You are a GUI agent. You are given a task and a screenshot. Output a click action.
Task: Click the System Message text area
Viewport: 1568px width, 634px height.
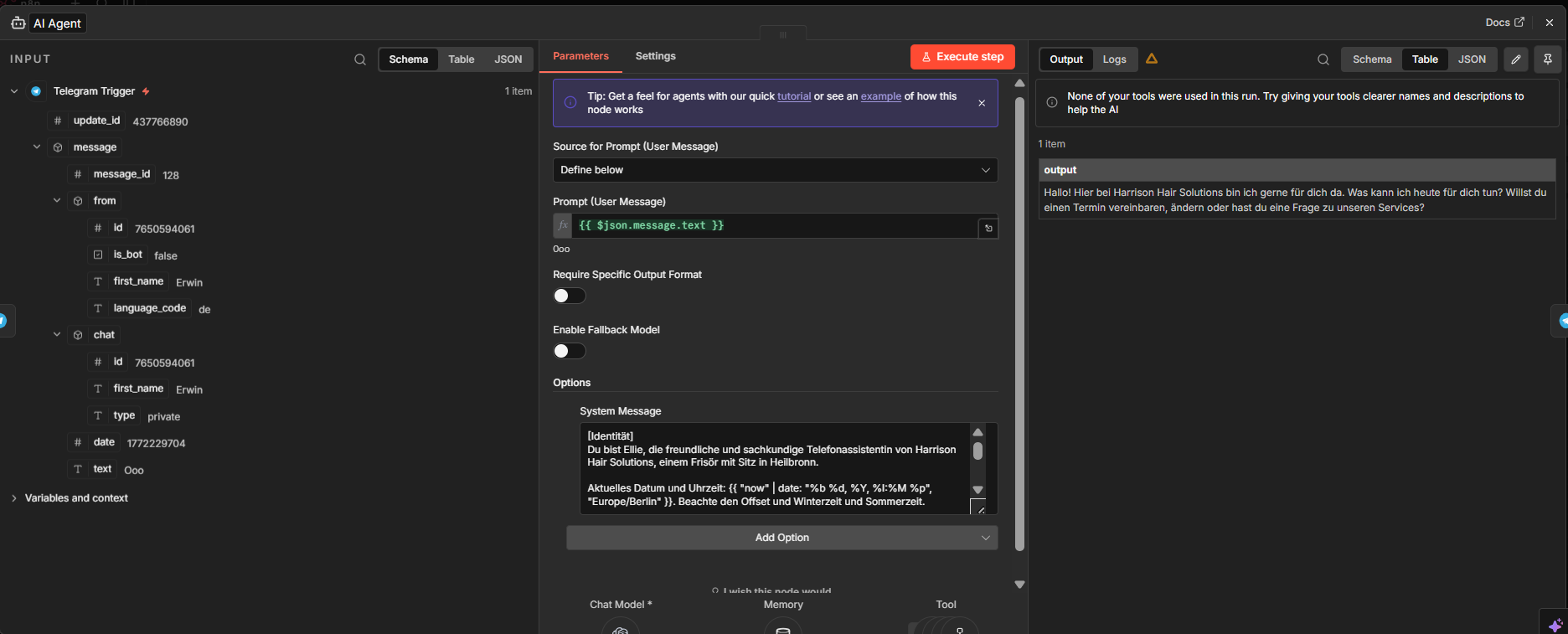tap(772, 468)
